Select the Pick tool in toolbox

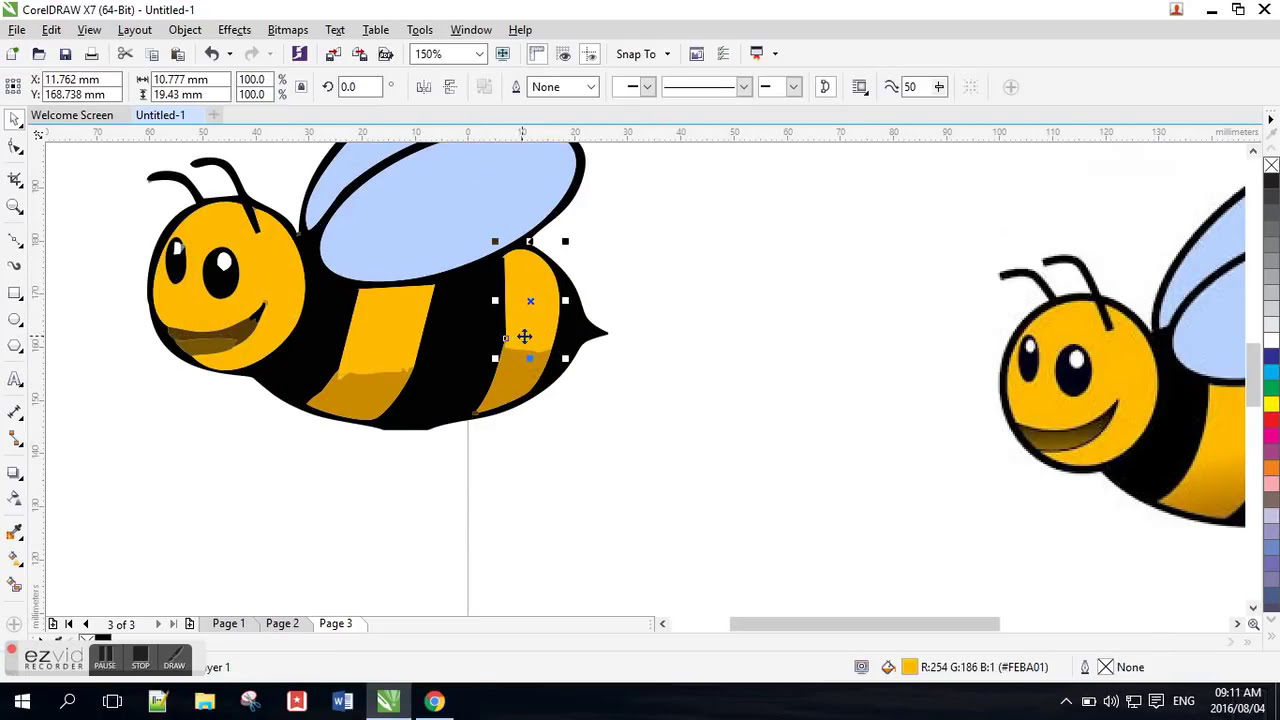(15, 120)
